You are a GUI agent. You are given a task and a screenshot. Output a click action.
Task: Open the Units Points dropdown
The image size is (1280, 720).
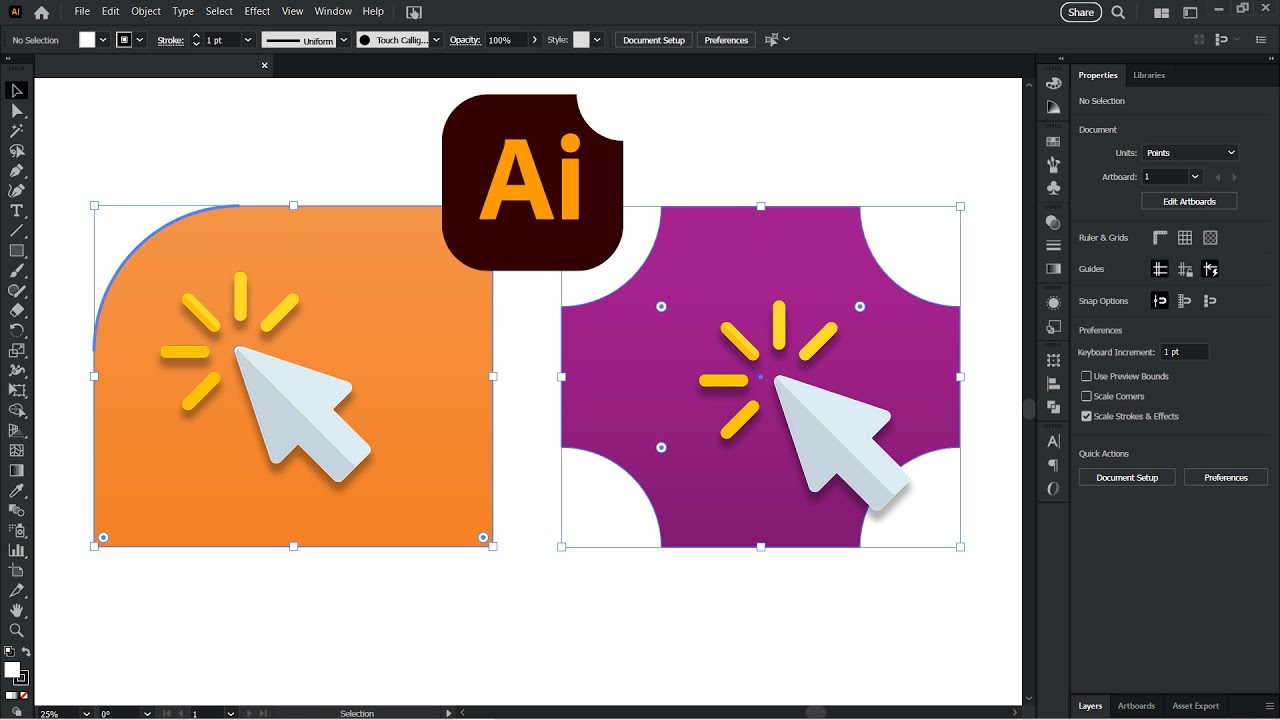coord(1190,153)
